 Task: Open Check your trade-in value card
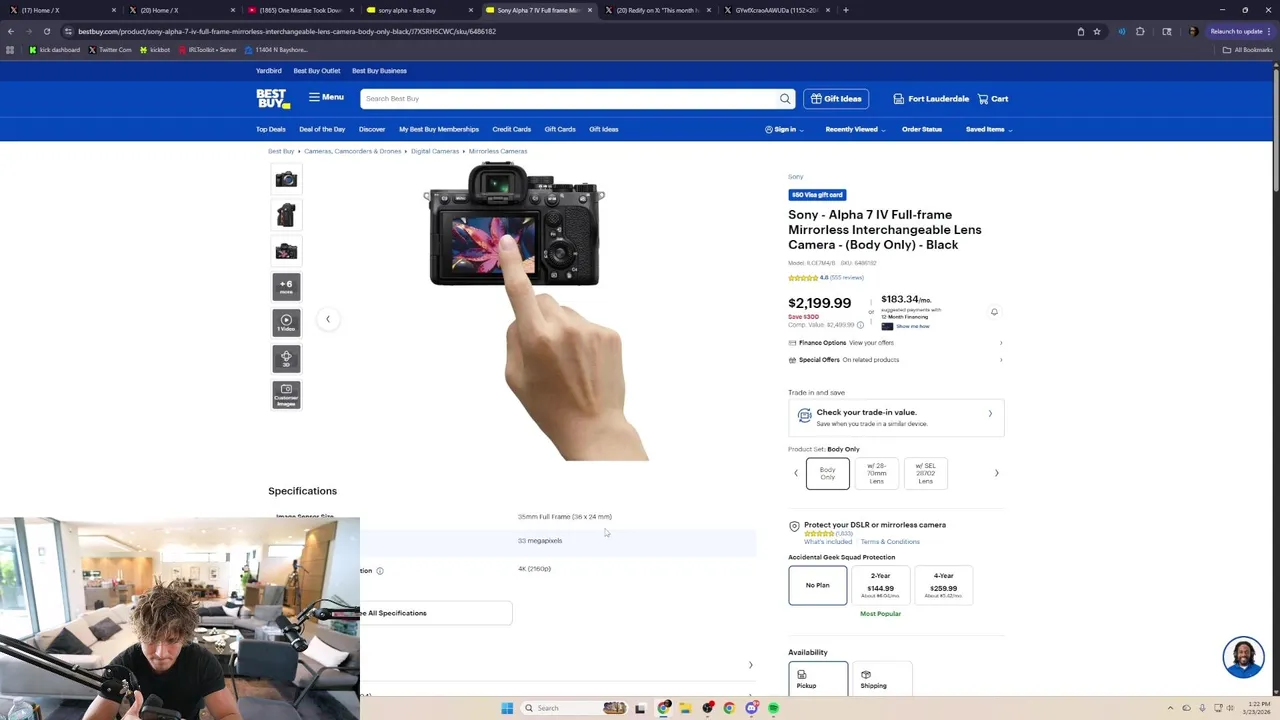(x=896, y=417)
